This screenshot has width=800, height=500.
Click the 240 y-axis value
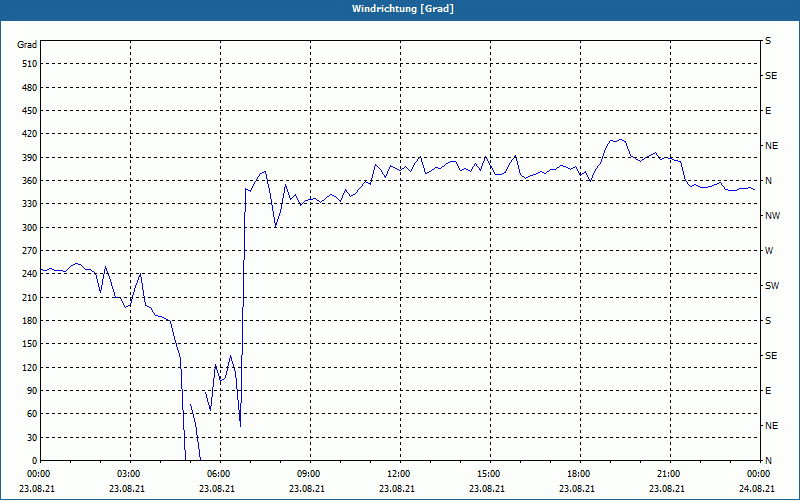click(x=30, y=273)
